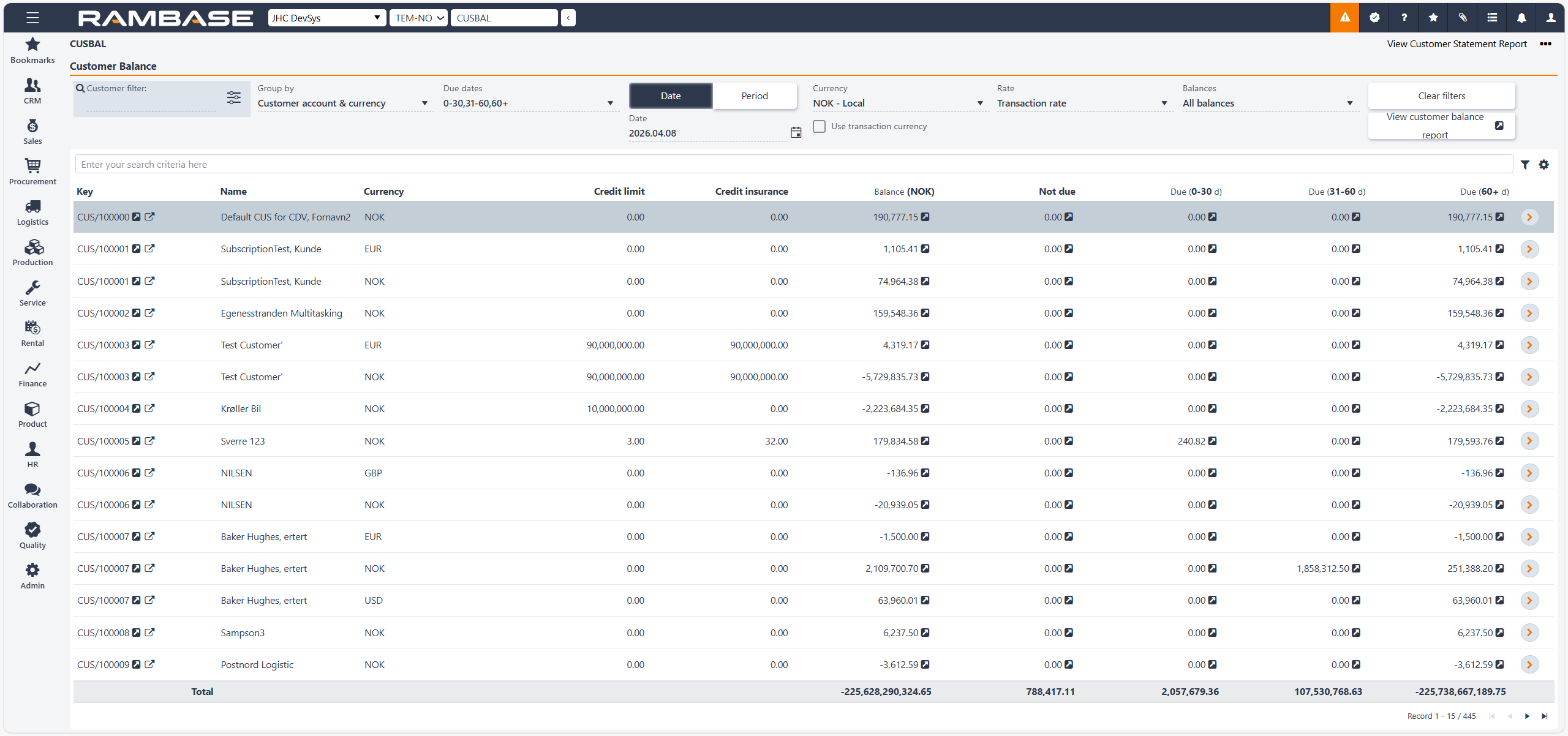Open View Customer Statement Report link
Viewport: 1568px width, 736px height.
[1456, 43]
